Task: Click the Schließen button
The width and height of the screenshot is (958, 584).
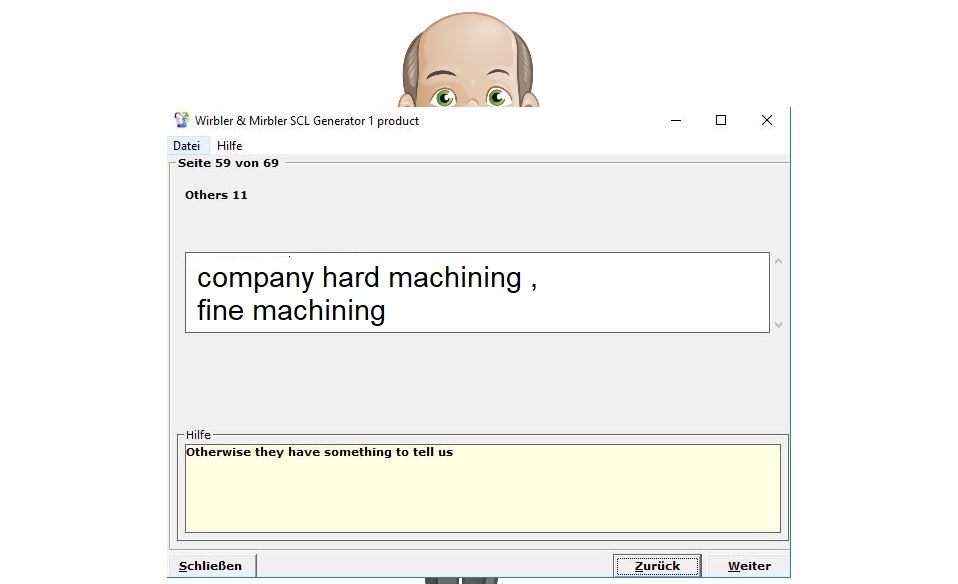Action: [210, 566]
